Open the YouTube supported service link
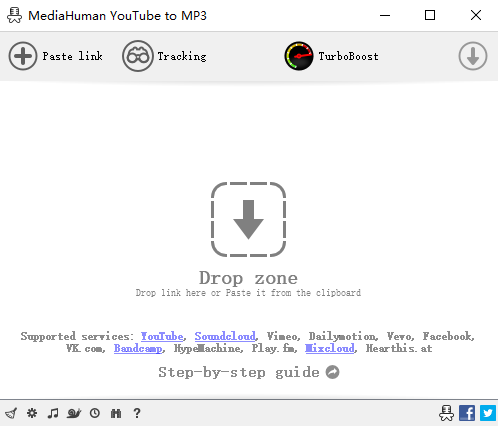 (162, 336)
